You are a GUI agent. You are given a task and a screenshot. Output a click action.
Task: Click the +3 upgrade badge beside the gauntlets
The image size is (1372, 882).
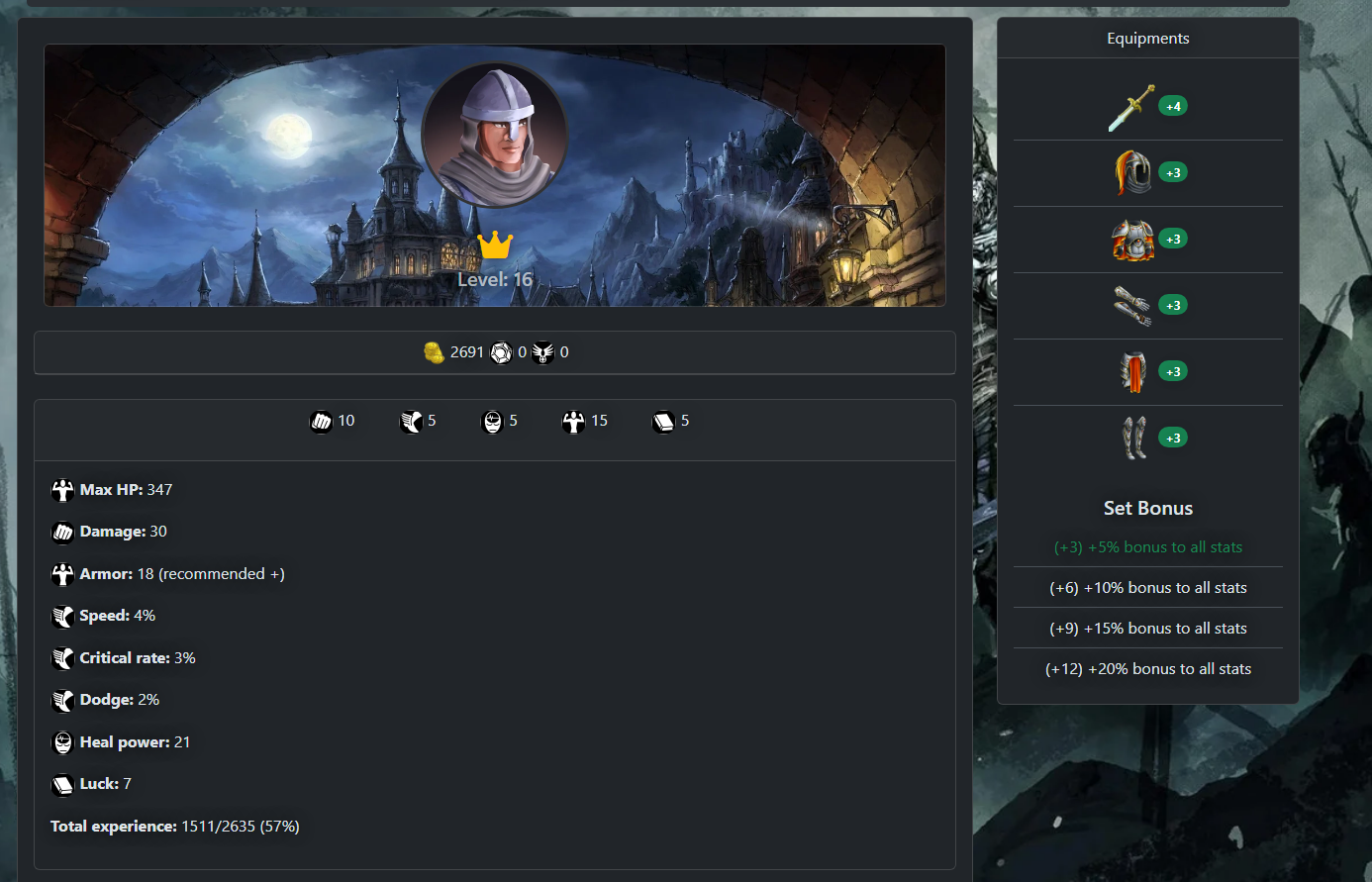pos(1173,306)
